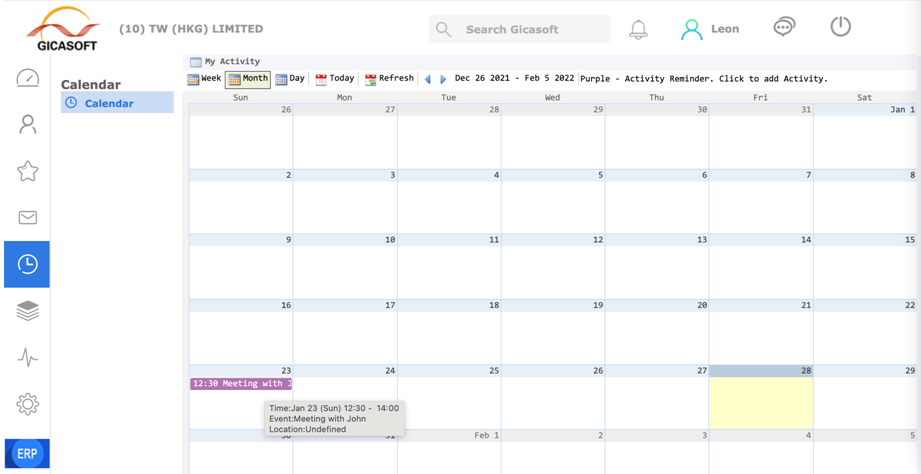921x474 pixels.
Task: Switch calendar to Week view
Action: pyautogui.click(x=204, y=79)
